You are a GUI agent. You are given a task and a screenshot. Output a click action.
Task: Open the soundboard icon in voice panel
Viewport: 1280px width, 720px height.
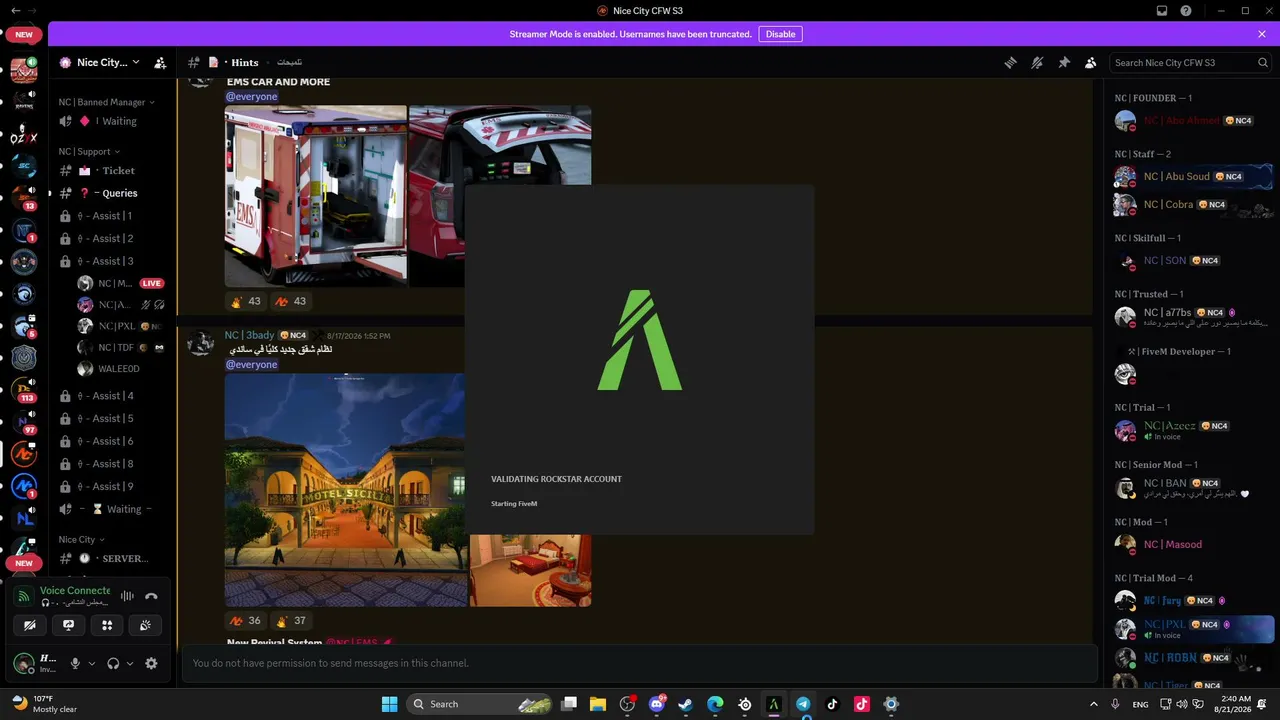pos(145,625)
